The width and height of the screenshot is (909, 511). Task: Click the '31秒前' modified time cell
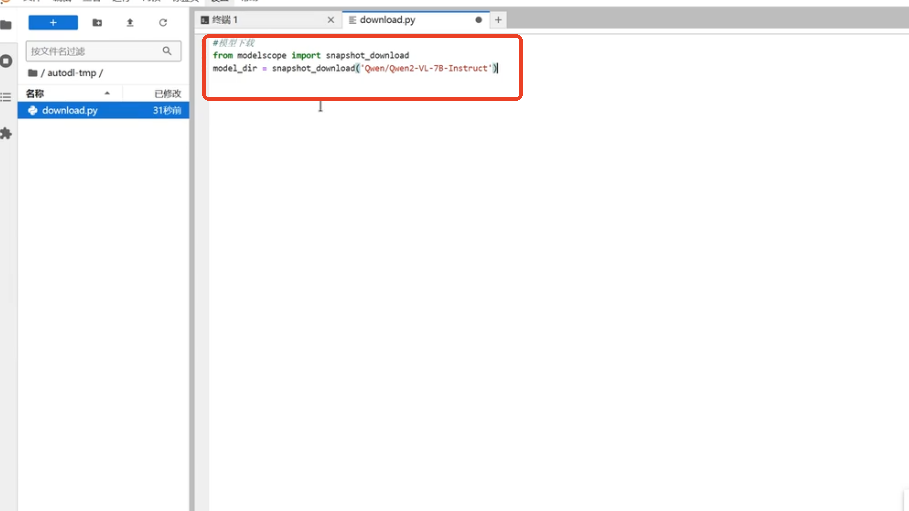pos(167,110)
